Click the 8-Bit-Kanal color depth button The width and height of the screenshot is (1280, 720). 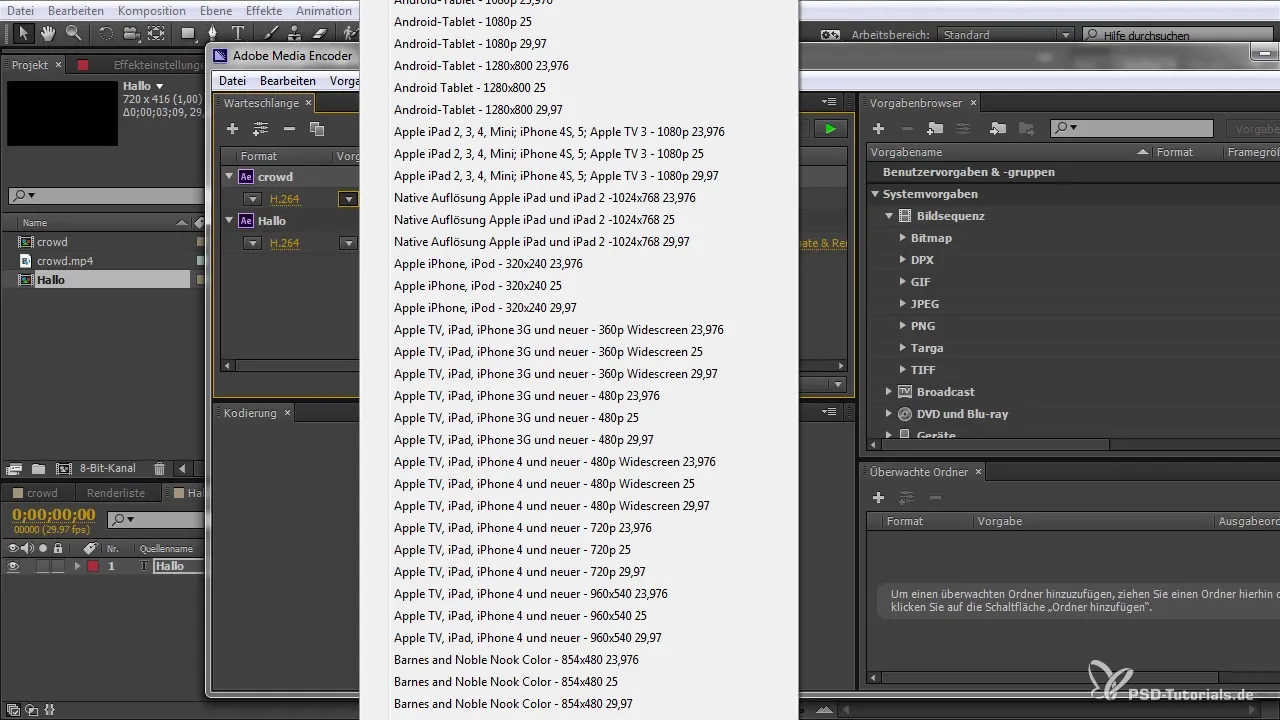point(107,468)
